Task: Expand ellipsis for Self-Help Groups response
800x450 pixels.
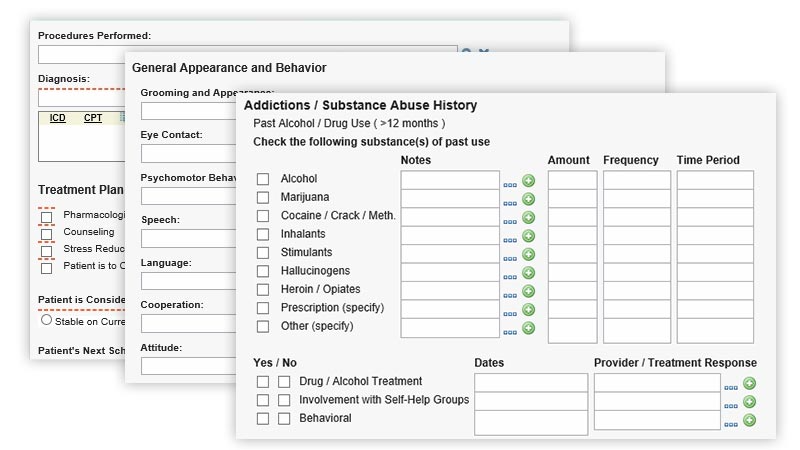Action: pyautogui.click(x=731, y=405)
